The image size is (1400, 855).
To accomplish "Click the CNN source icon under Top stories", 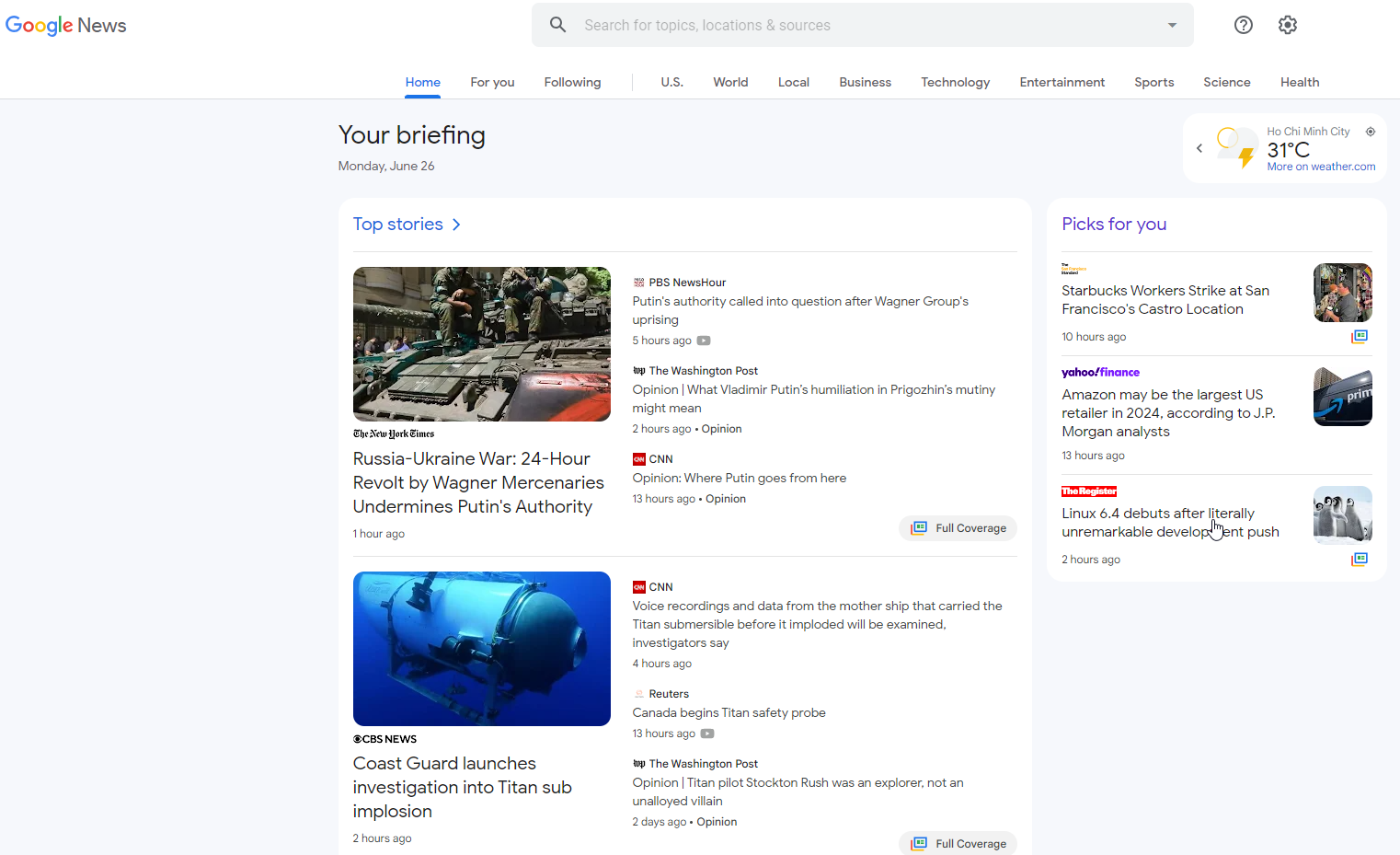I will (641, 458).
